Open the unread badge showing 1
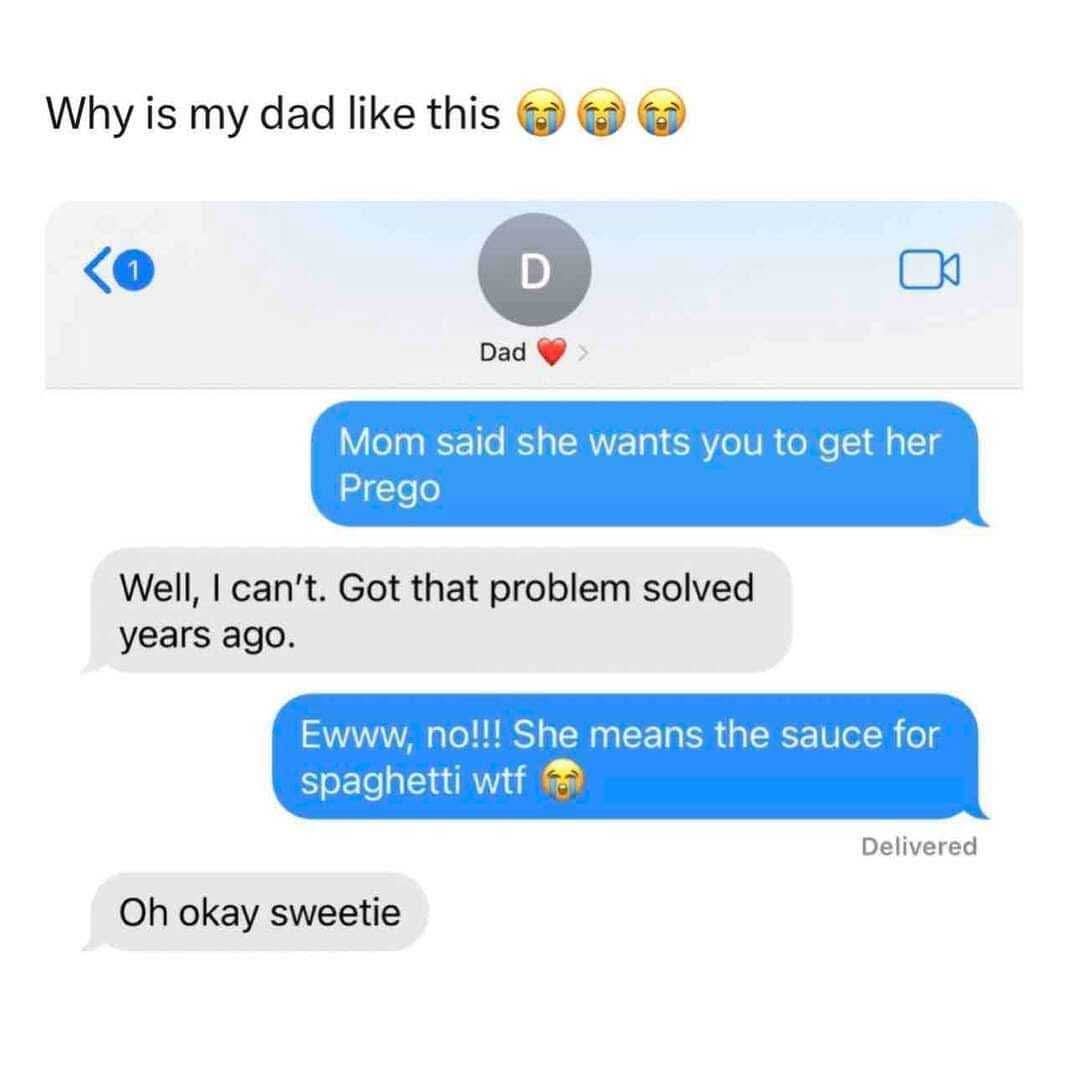 [x=135, y=271]
